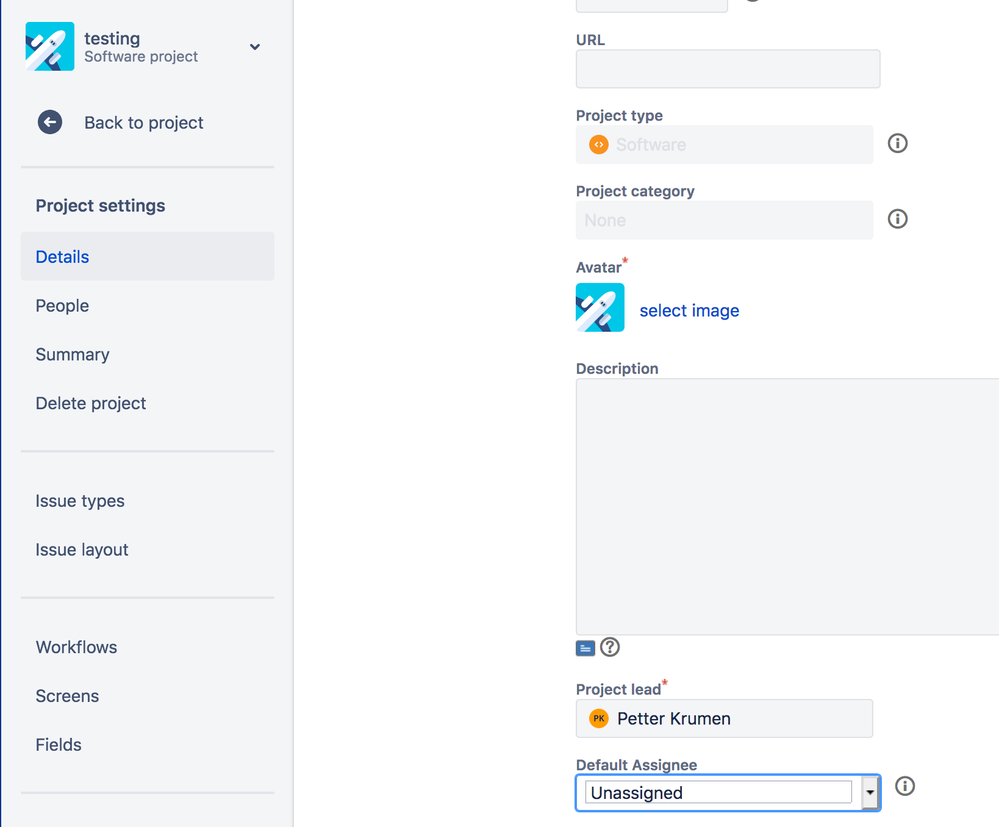This screenshot has width=999, height=827.
Task: Expand the testing project switcher chevron
Action: click(x=255, y=46)
